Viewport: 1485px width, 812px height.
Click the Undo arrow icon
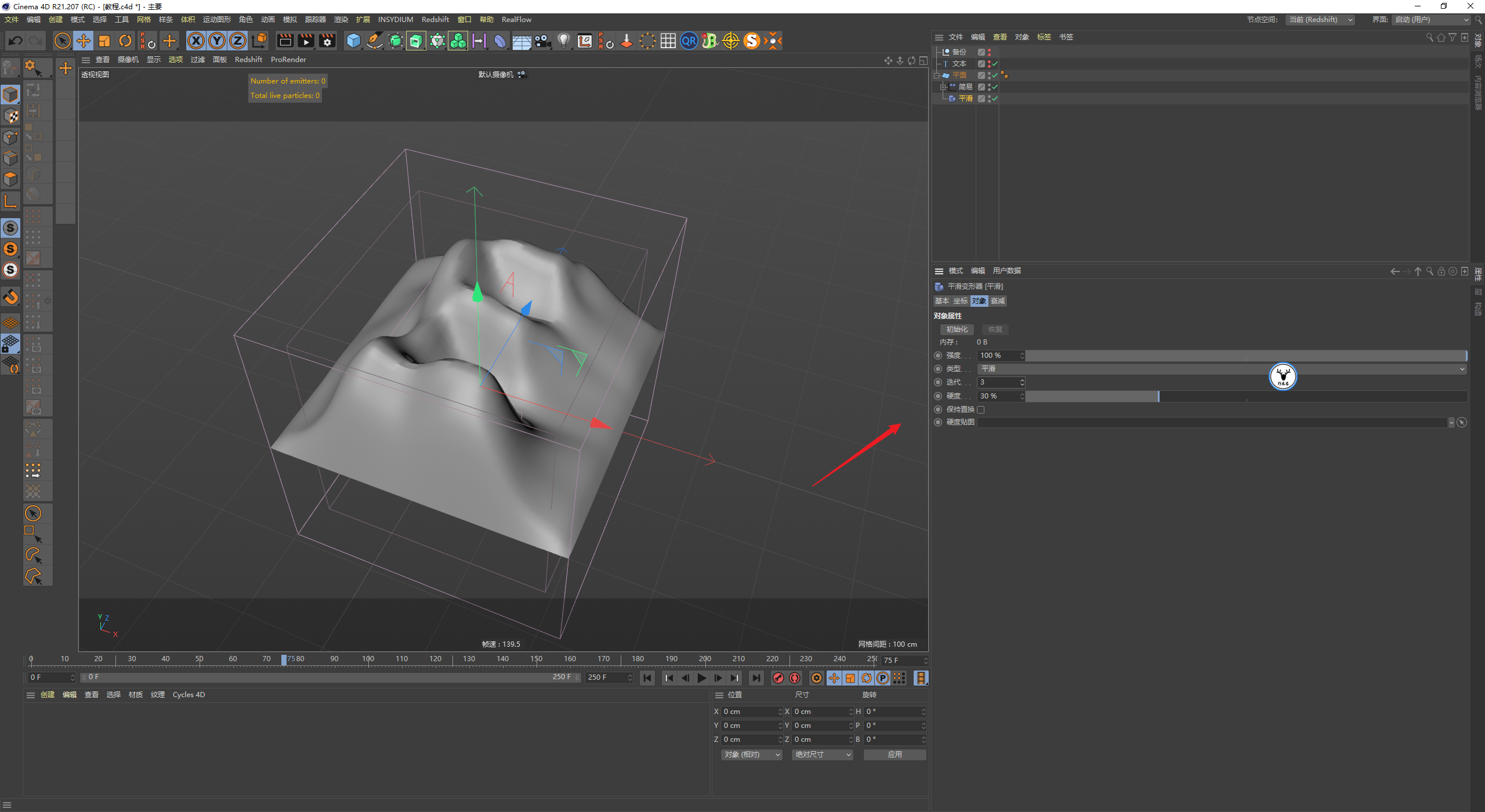pyautogui.click(x=16, y=41)
